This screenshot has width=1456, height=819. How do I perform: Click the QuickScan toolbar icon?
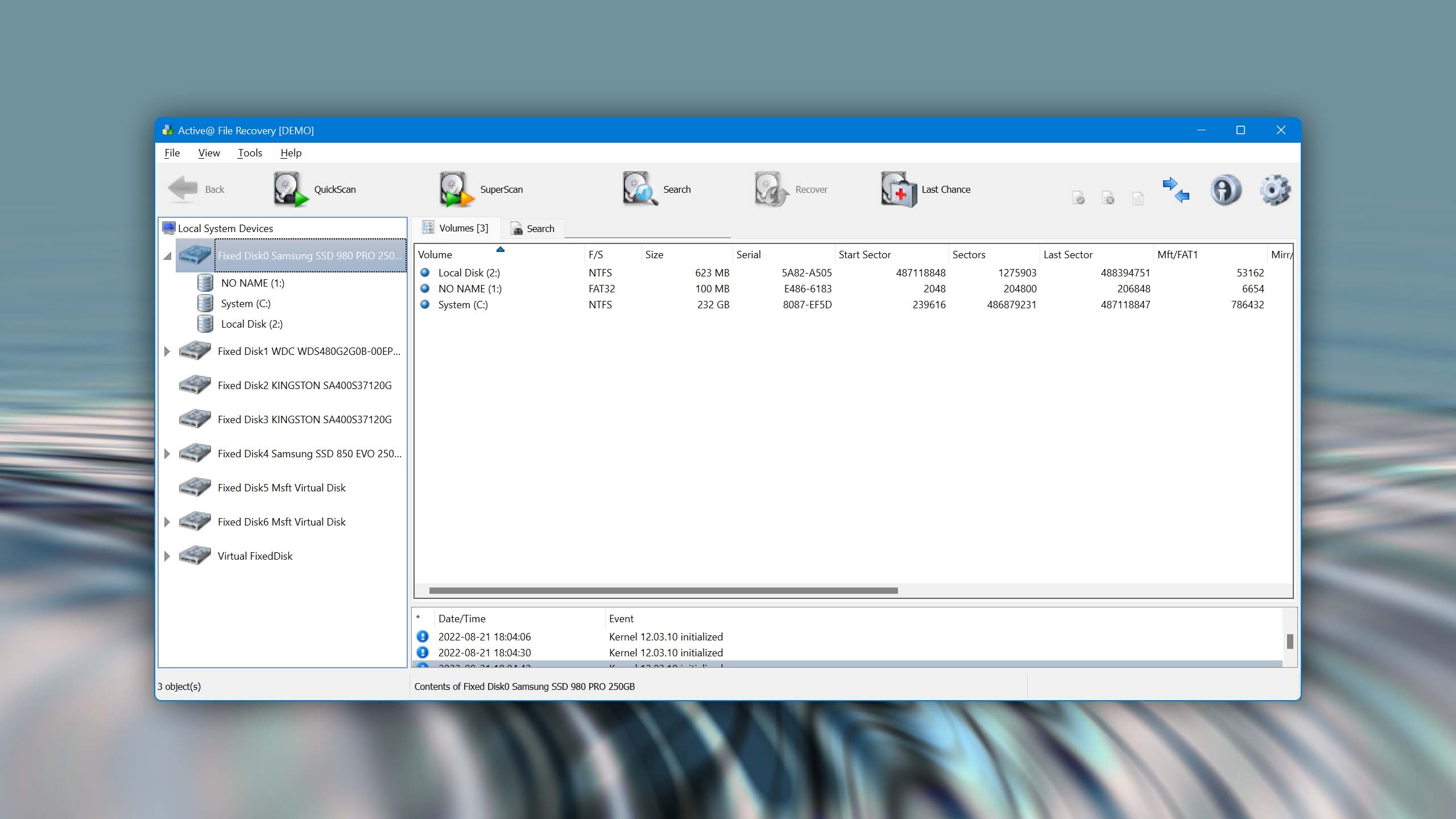coord(291,189)
